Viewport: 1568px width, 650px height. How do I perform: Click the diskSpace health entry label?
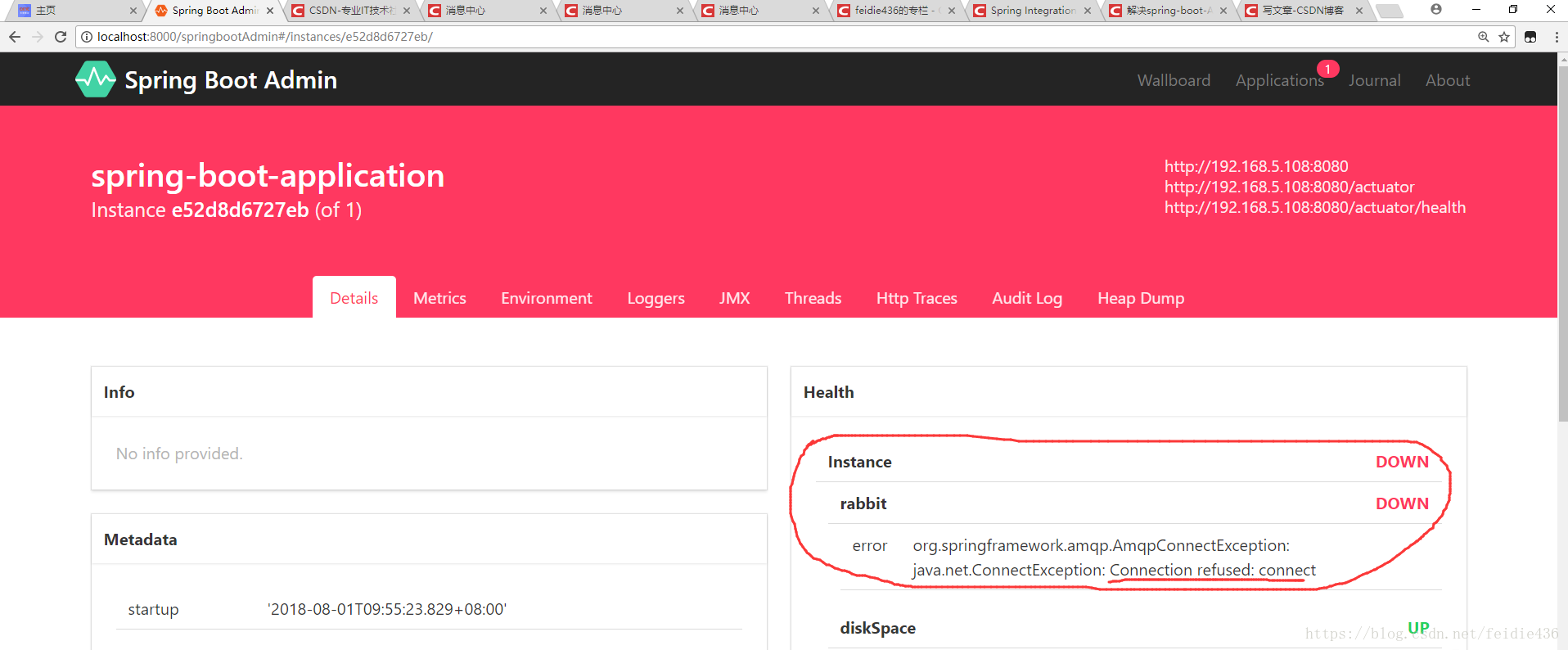coord(877,628)
